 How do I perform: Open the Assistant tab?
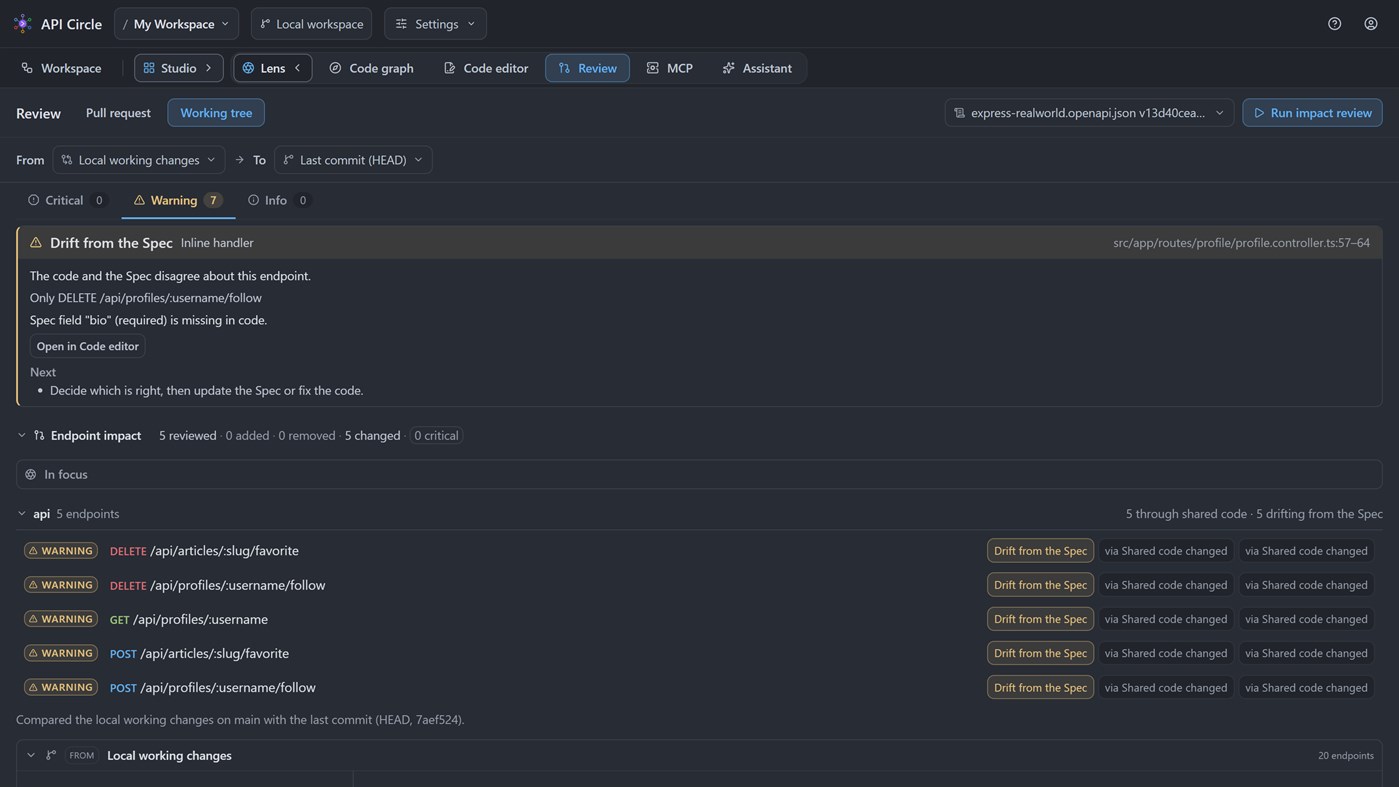click(757, 68)
